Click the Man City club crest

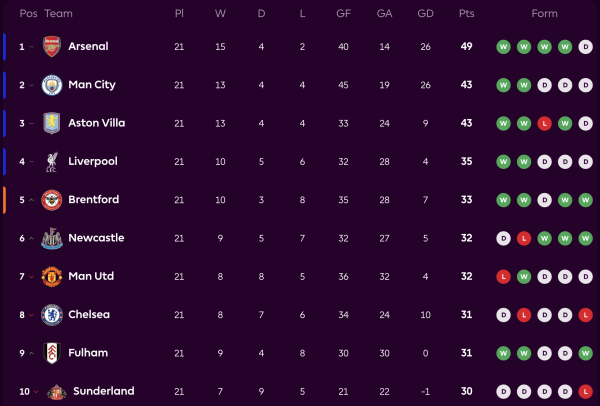51,85
